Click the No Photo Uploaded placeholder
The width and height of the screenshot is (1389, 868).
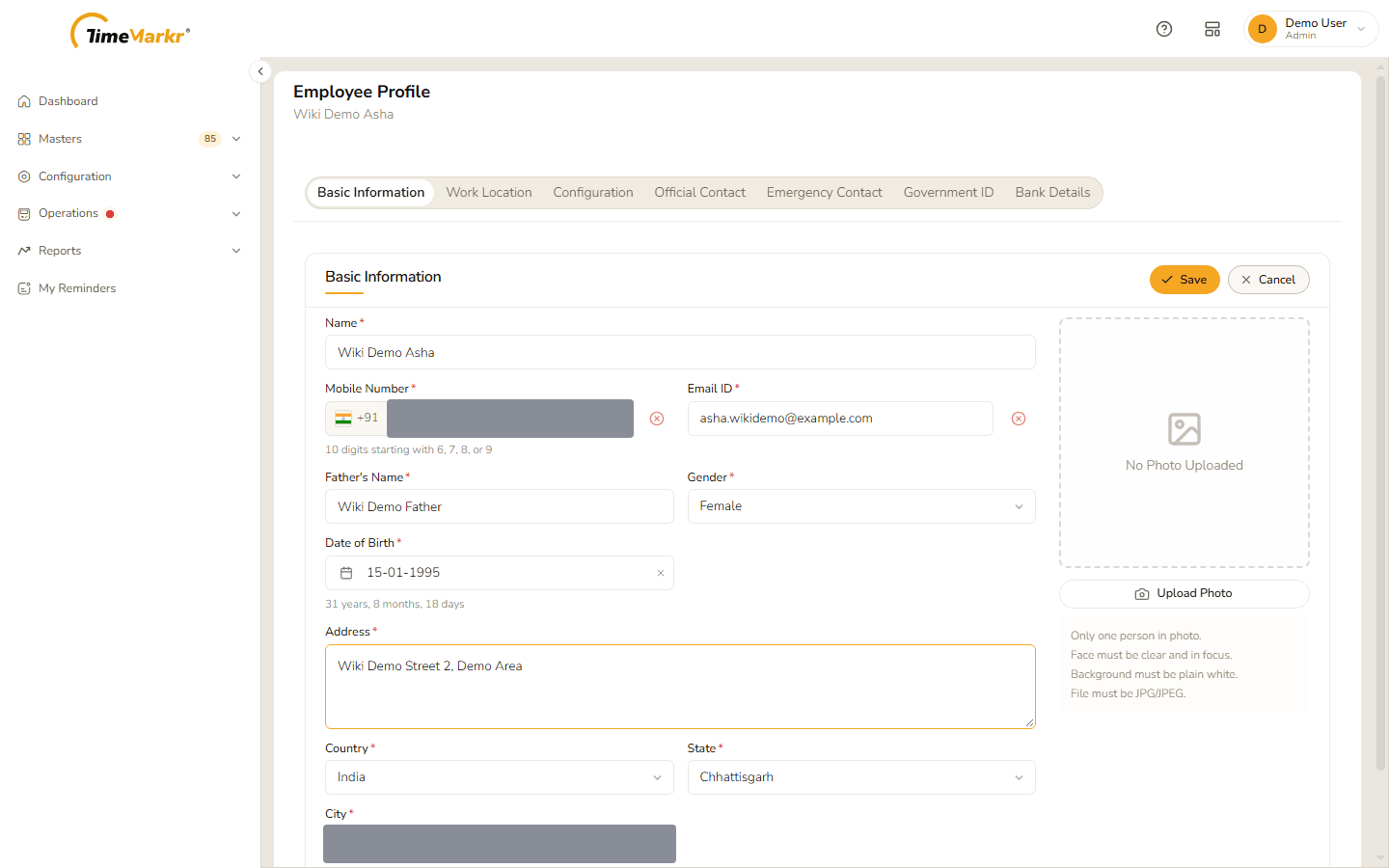click(x=1185, y=443)
